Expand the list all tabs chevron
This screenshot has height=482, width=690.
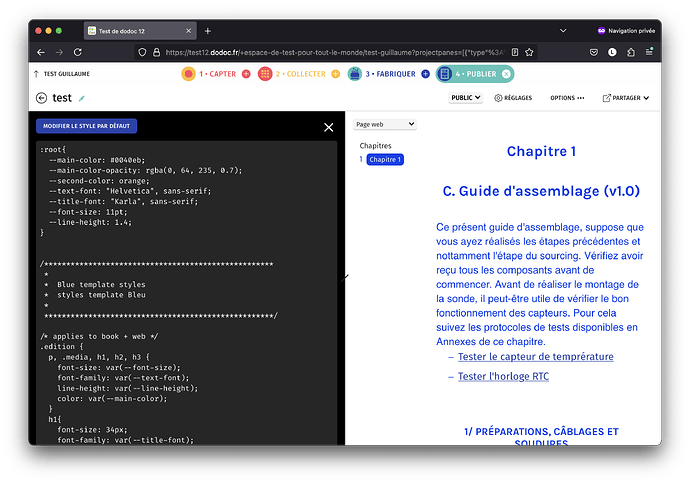(563, 31)
